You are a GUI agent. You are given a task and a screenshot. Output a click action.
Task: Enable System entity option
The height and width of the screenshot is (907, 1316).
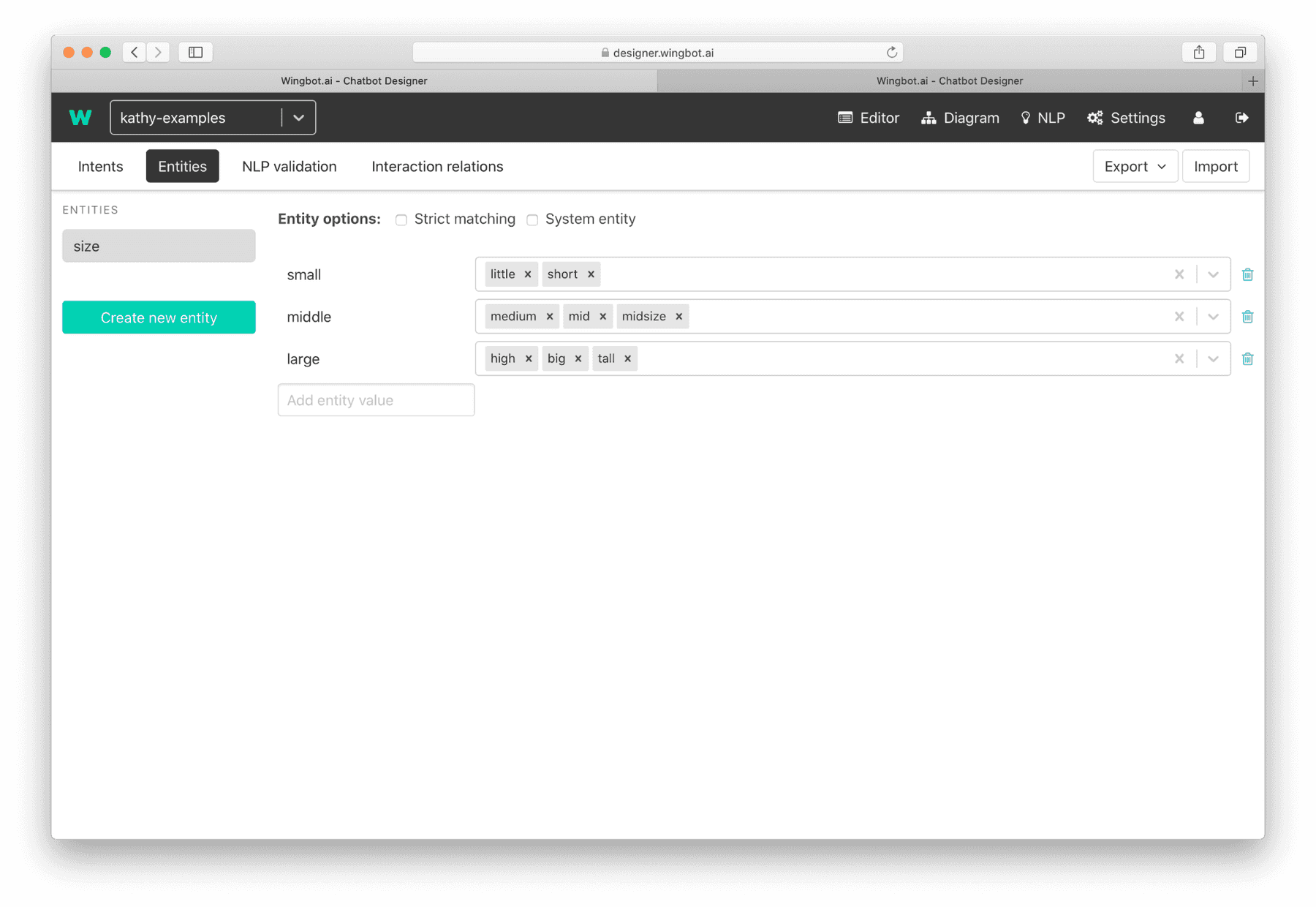(532, 219)
